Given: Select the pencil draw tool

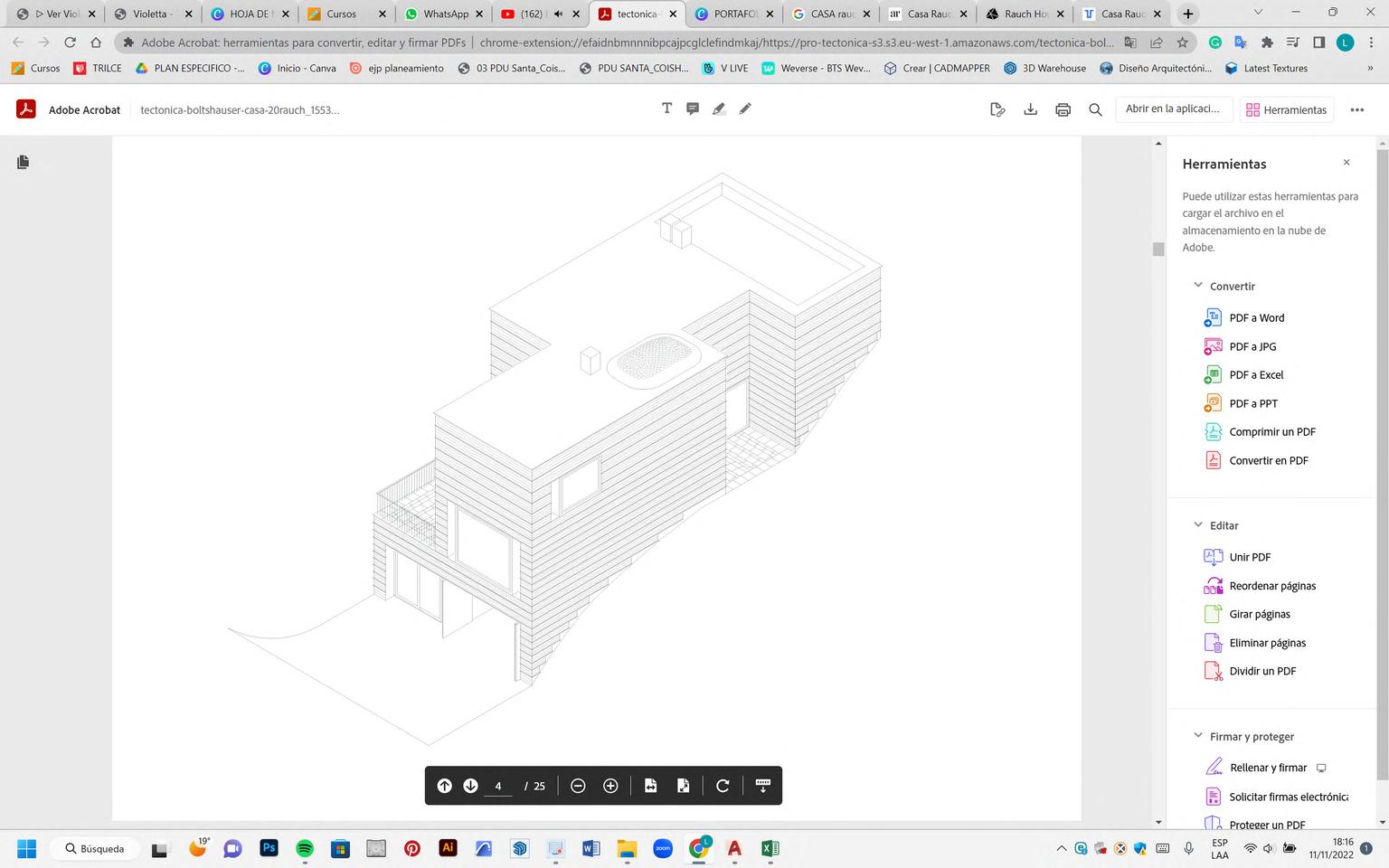Looking at the screenshot, I should [x=745, y=108].
